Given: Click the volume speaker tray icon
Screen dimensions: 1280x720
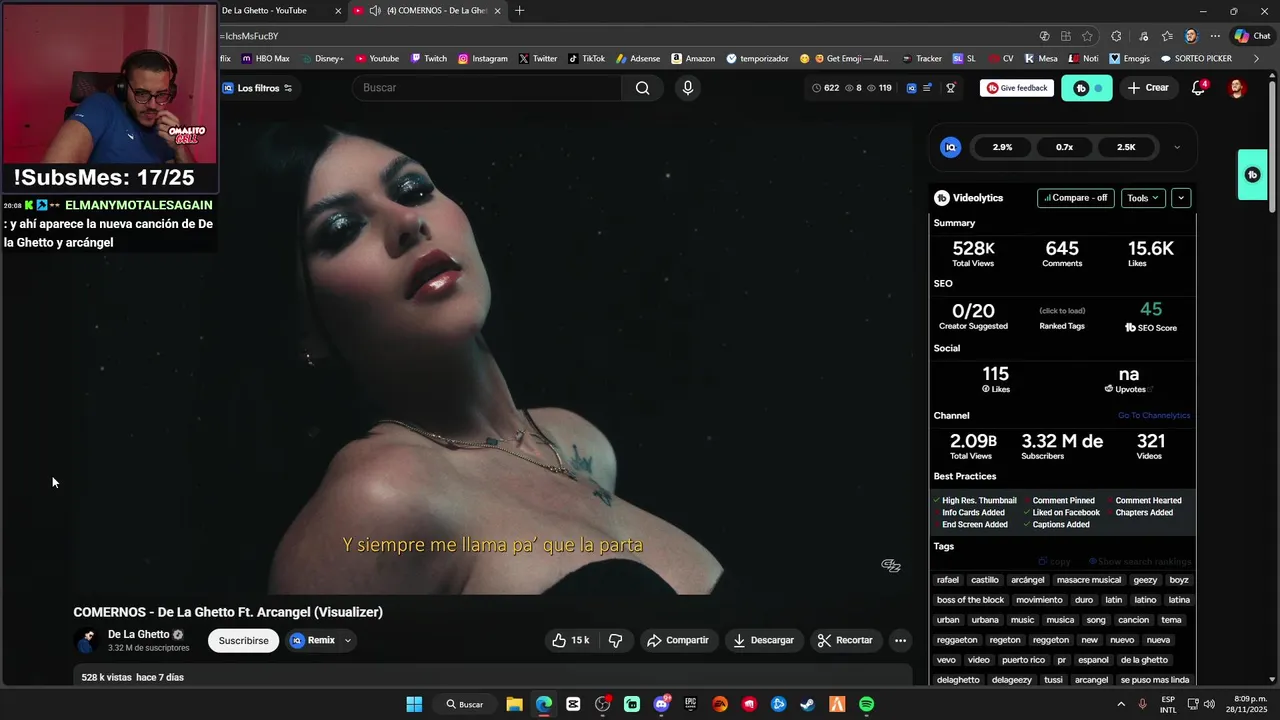Looking at the screenshot, I should (x=1208, y=704).
